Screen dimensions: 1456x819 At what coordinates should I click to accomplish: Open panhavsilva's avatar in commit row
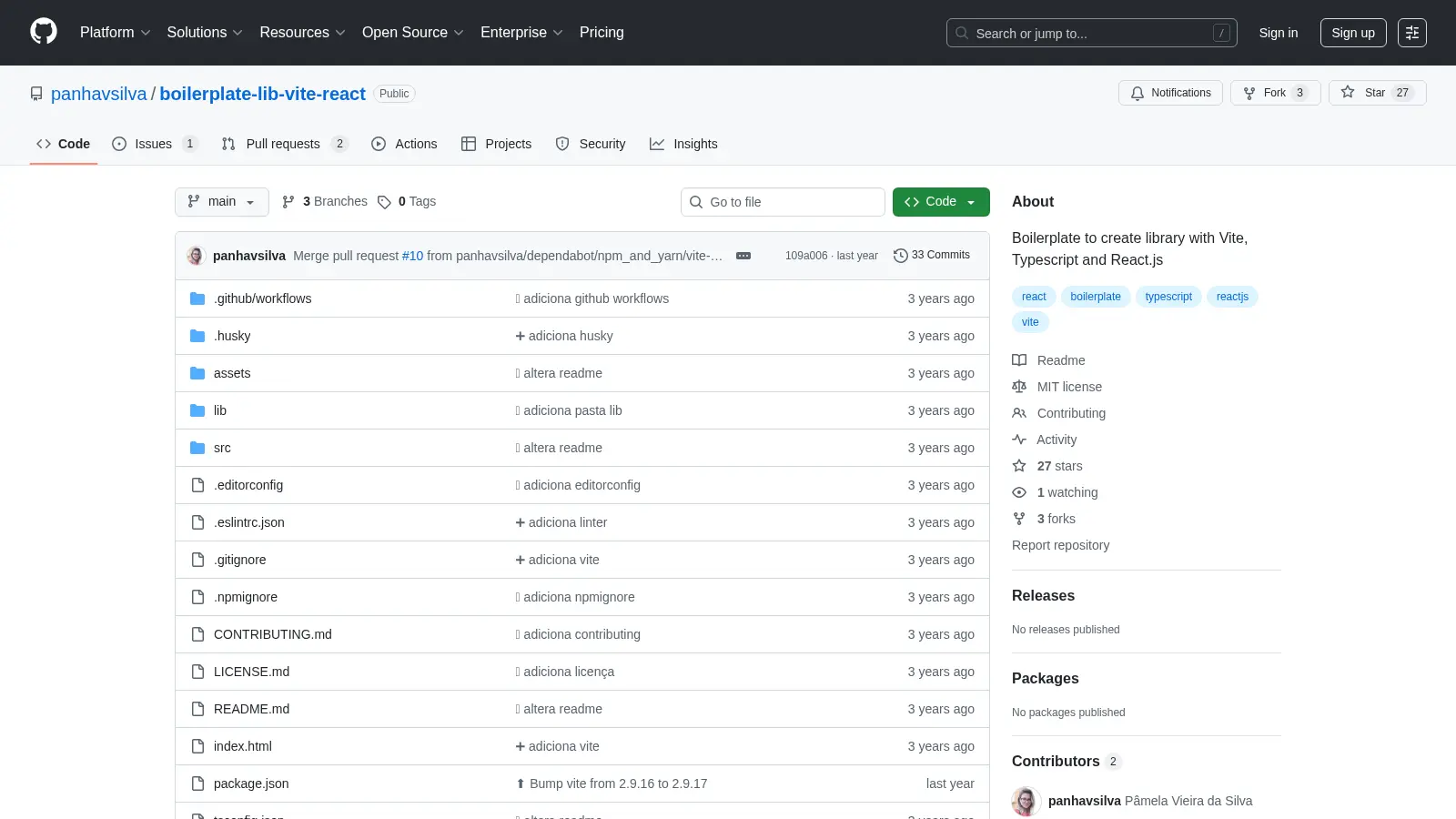coord(196,256)
